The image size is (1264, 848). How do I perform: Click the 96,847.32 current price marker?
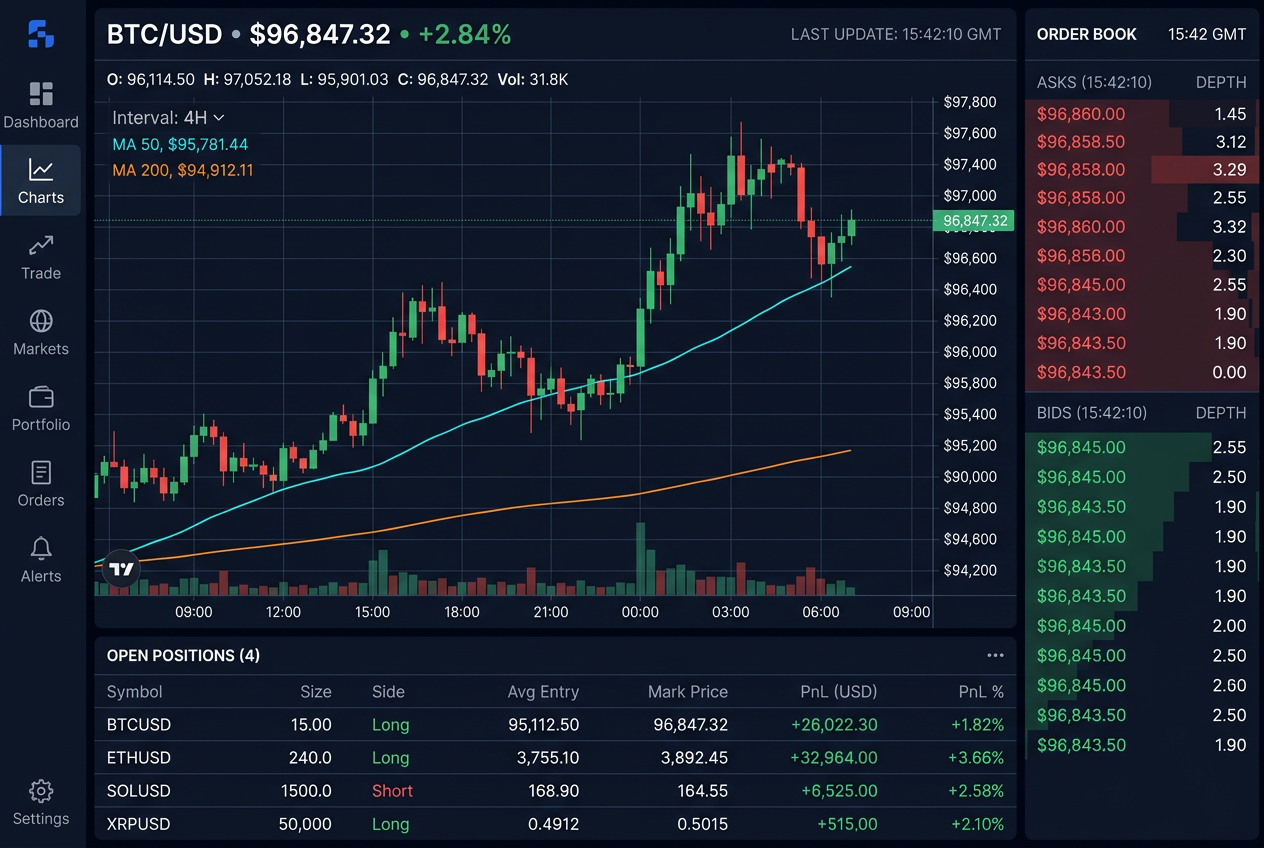[x=974, y=221]
